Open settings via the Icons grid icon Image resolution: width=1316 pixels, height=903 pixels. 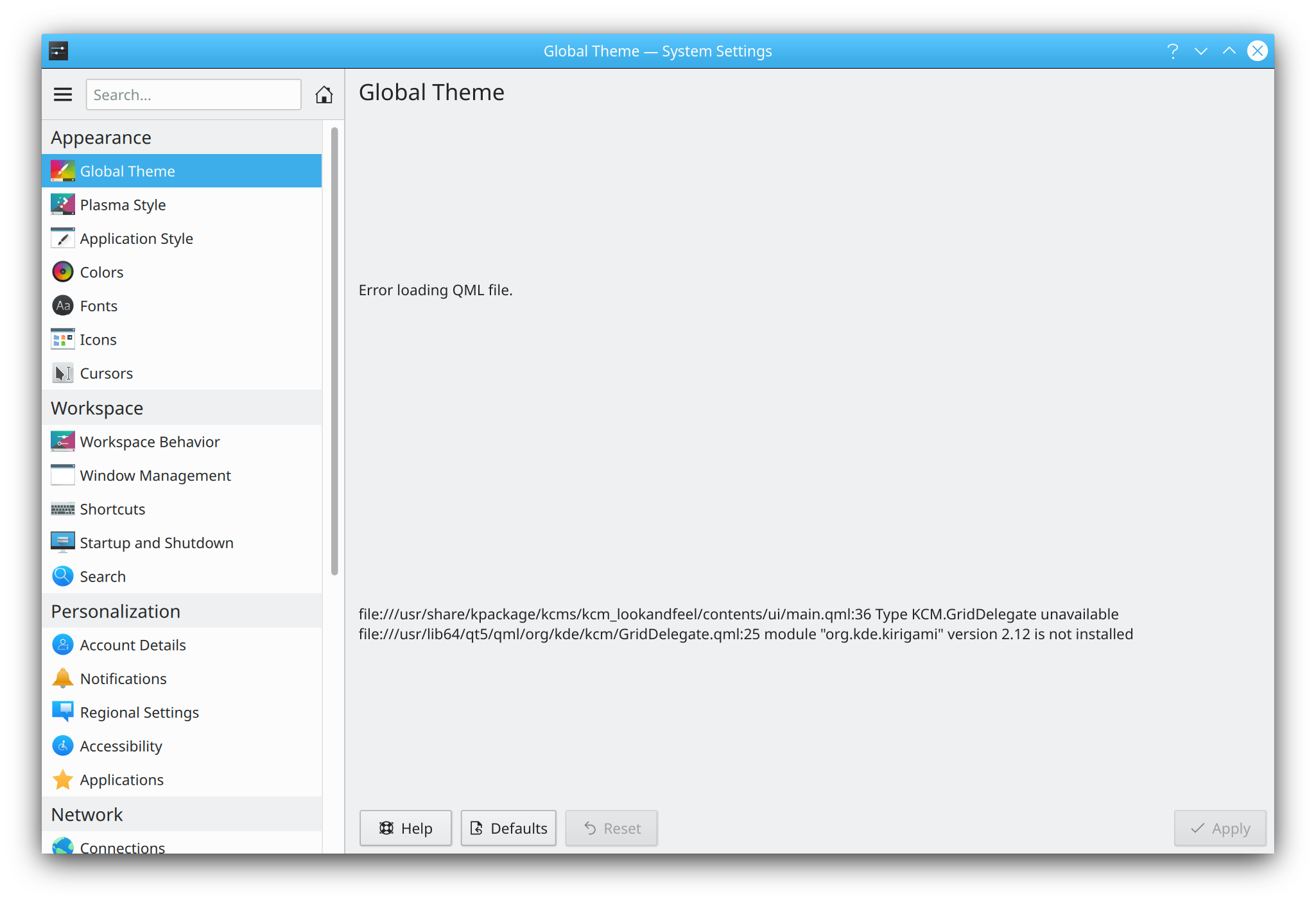[62, 339]
